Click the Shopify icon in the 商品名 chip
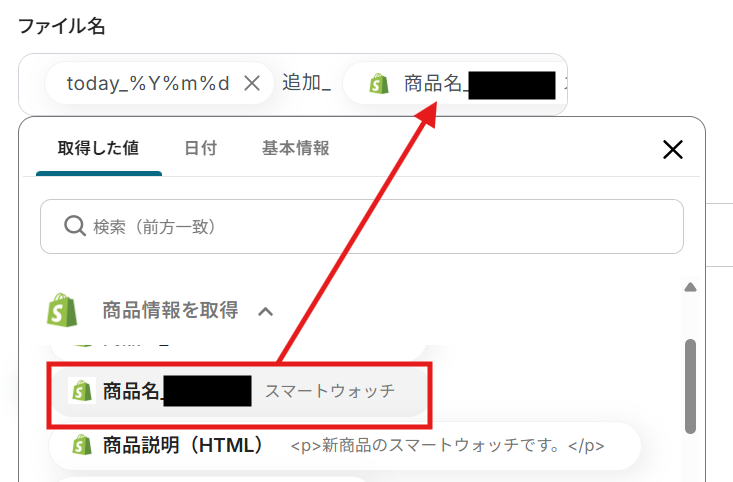Screen dimensions: 733x482 (379, 84)
